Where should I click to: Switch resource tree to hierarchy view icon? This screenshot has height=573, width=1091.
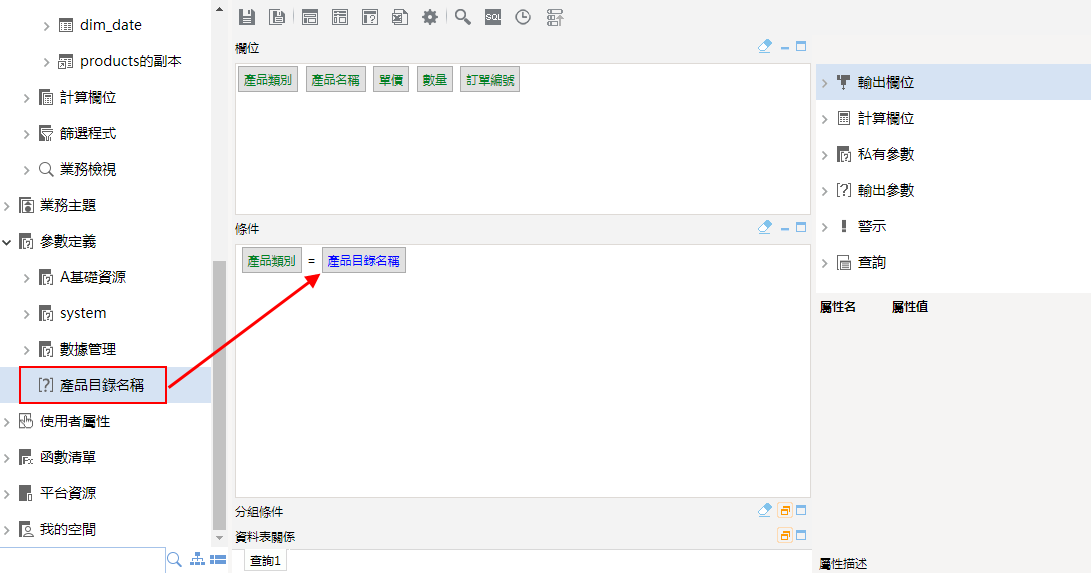click(198, 559)
